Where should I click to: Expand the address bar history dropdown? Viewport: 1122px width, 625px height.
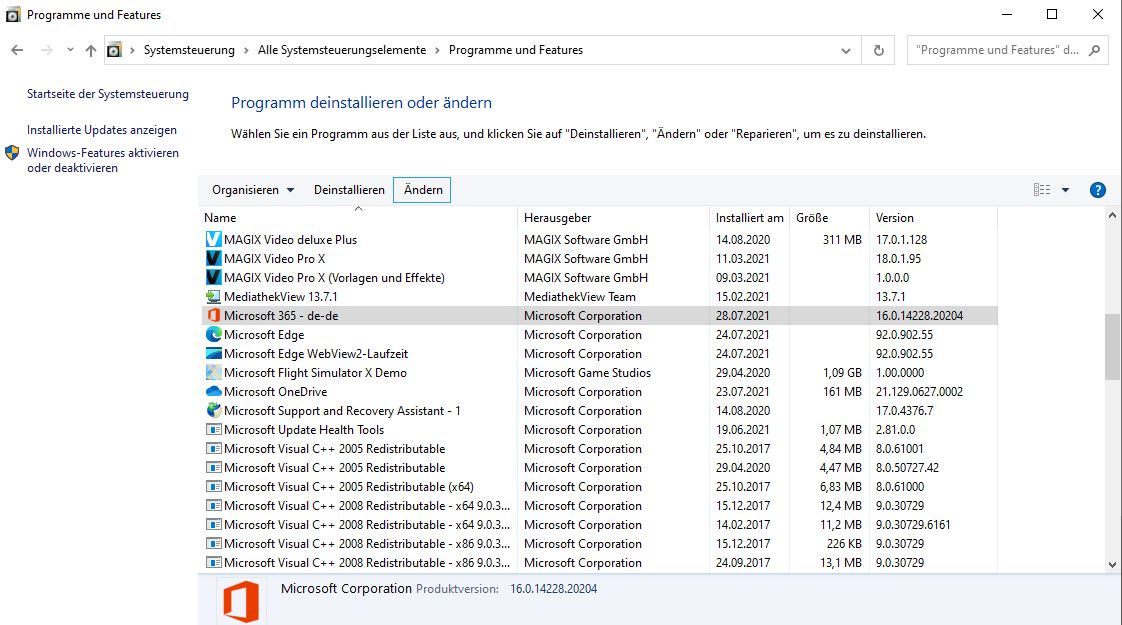coord(846,50)
